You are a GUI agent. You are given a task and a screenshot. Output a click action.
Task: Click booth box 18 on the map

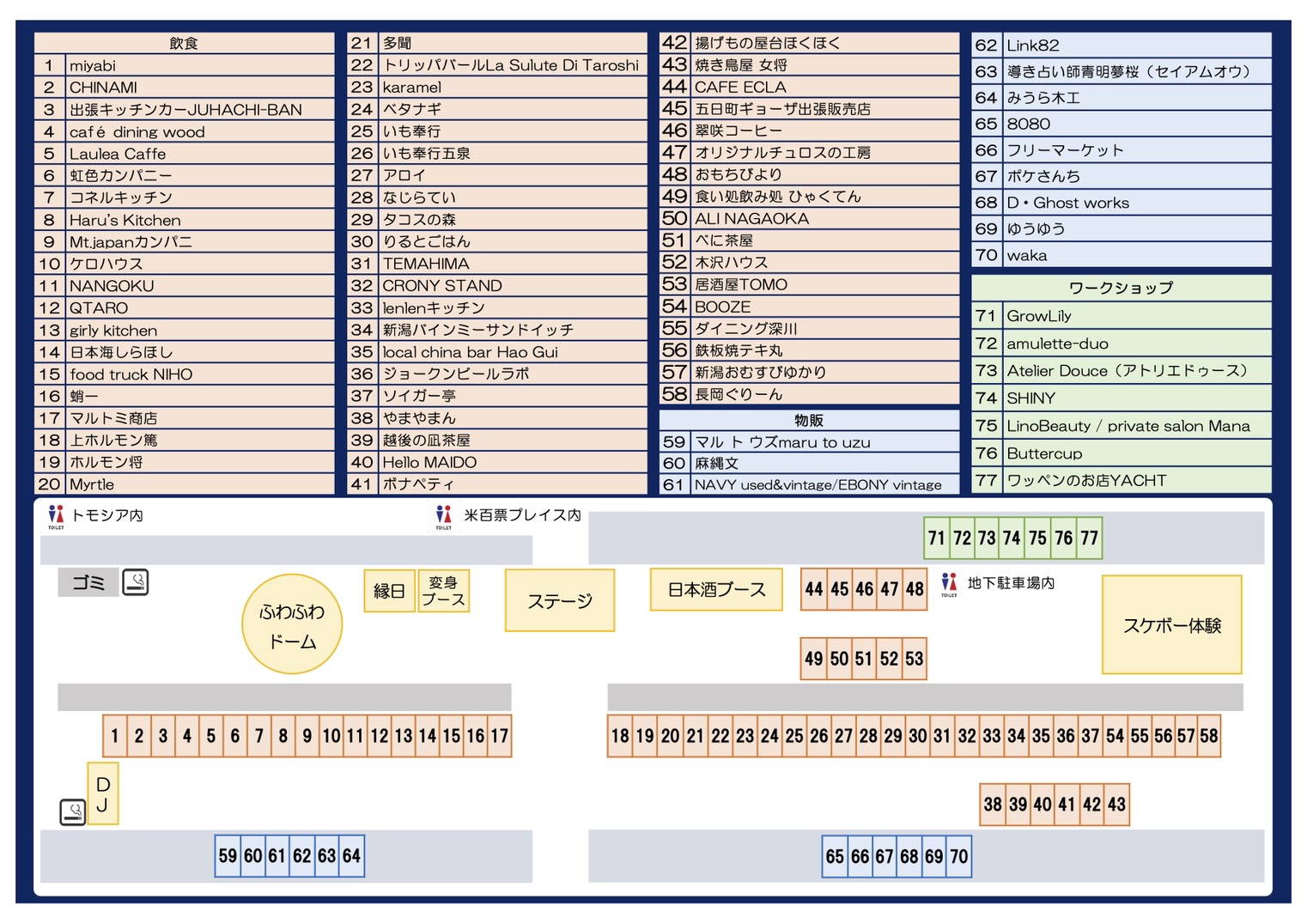coord(620,736)
